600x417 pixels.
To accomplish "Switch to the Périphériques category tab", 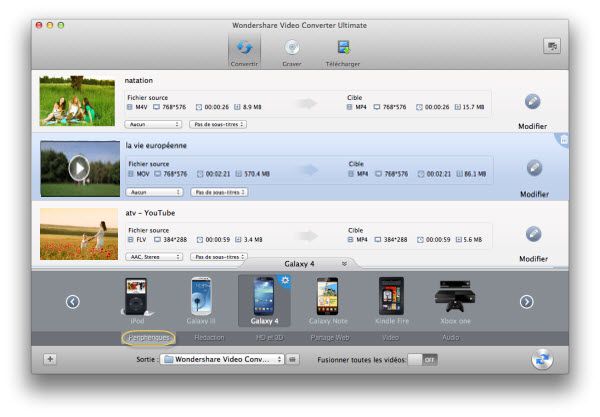I will click(150, 338).
